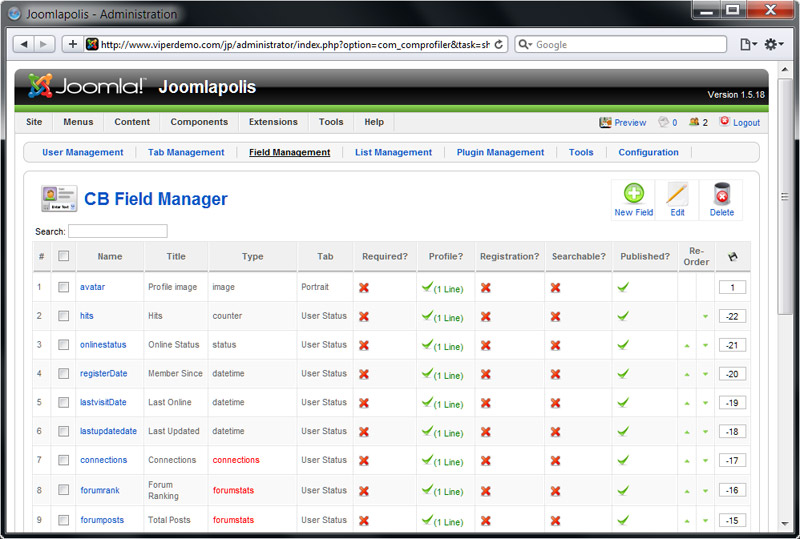Open the avatar field link
This screenshot has height=539, width=800.
pos(92,287)
